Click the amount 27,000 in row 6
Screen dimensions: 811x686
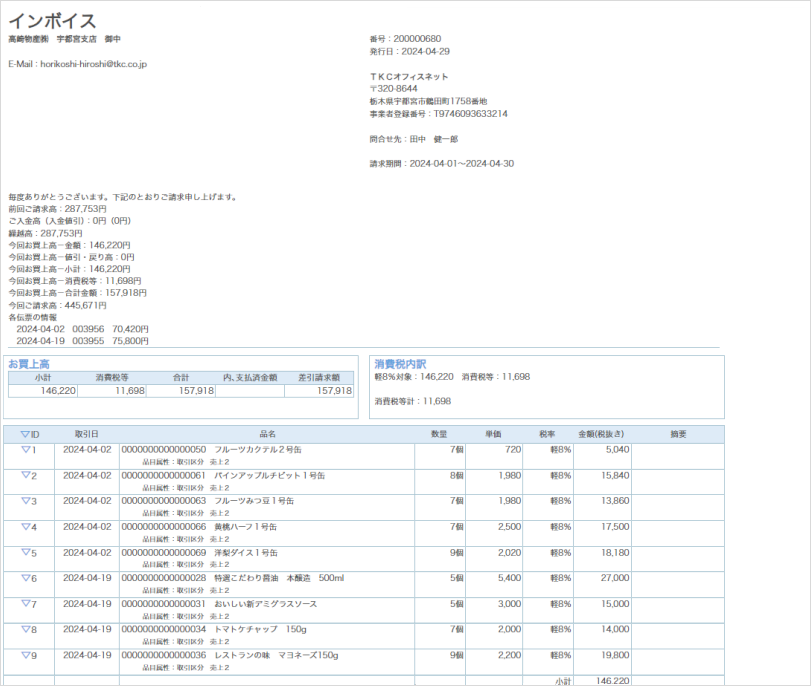[615, 578]
